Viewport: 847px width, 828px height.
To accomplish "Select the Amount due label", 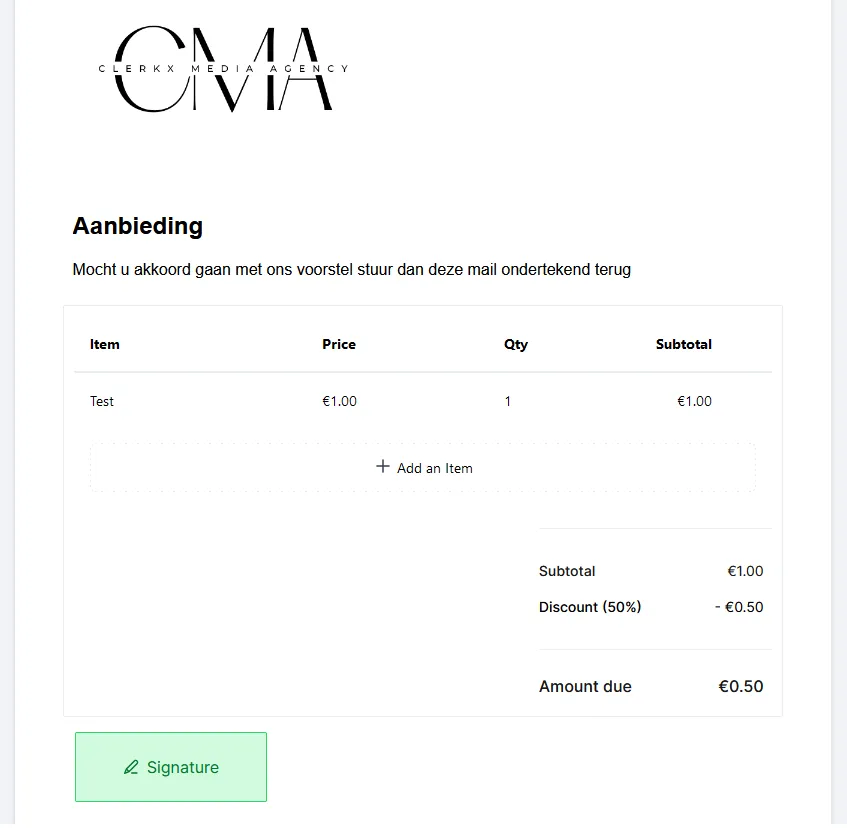I will [585, 686].
